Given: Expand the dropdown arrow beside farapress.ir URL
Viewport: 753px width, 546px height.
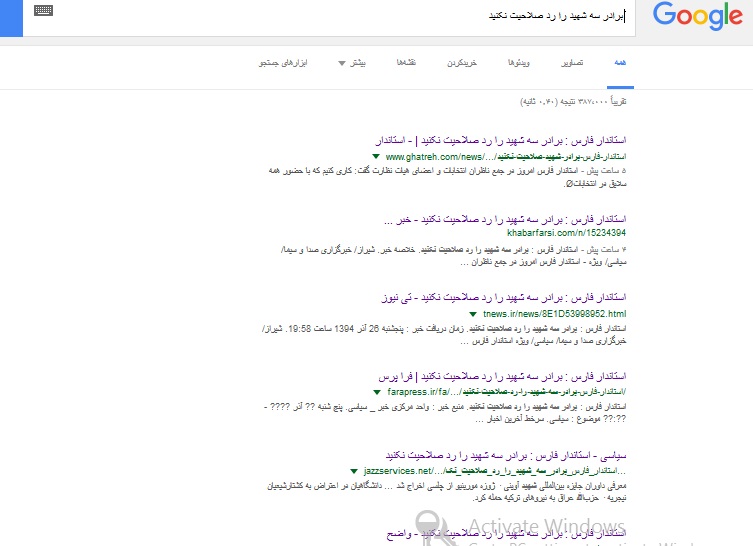Looking at the screenshot, I should [x=377, y=392].
